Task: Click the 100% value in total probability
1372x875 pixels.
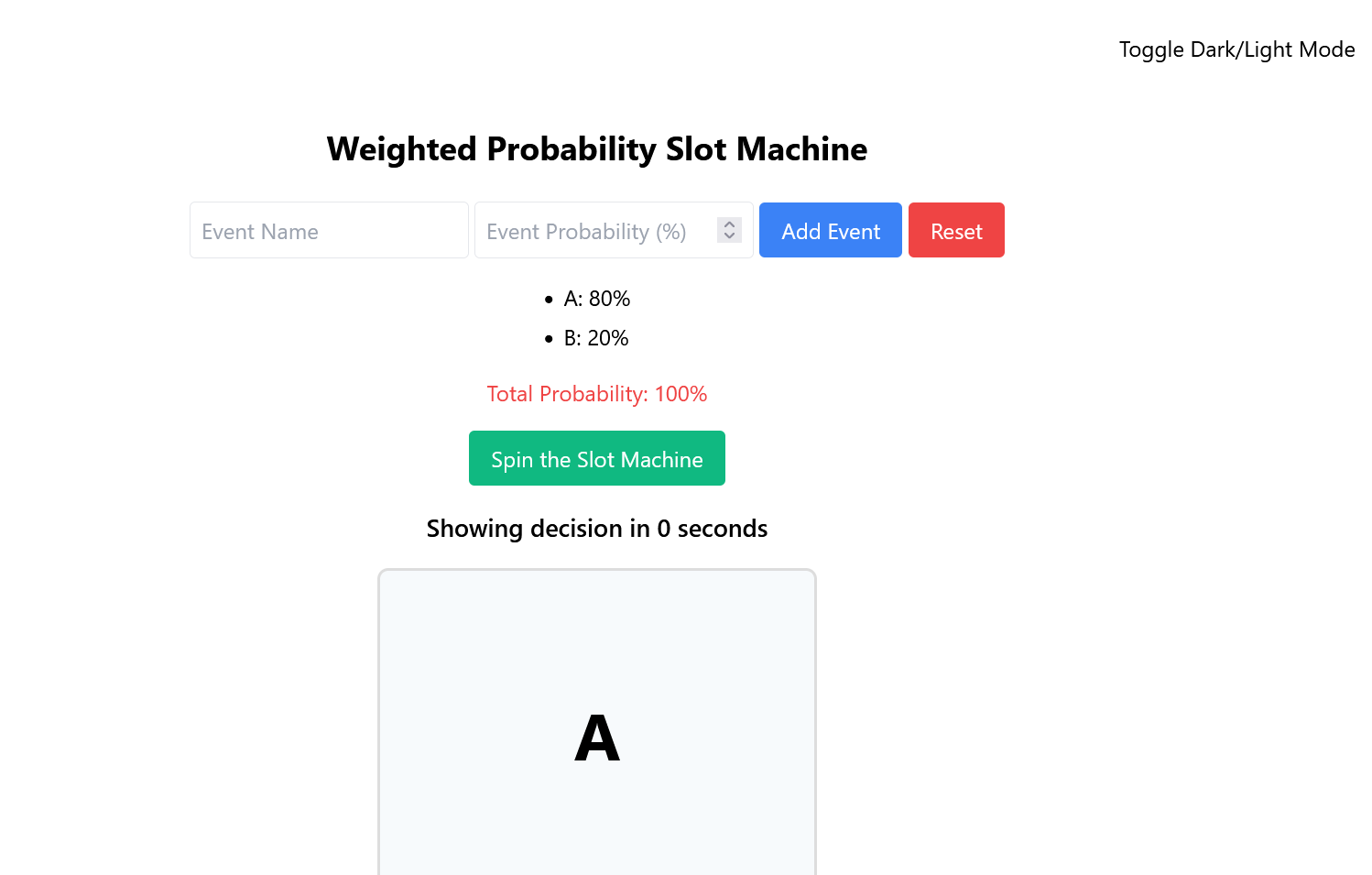Action: (x=681, y=394)
